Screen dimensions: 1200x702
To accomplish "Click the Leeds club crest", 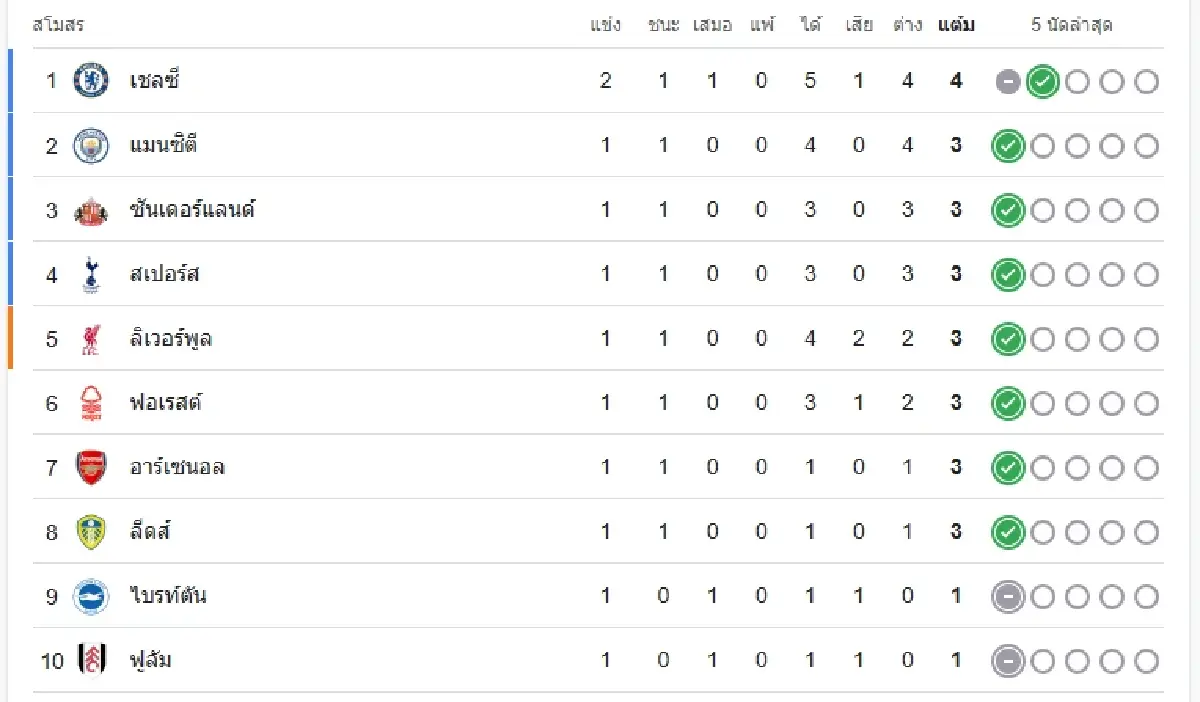I will (91, 532).
